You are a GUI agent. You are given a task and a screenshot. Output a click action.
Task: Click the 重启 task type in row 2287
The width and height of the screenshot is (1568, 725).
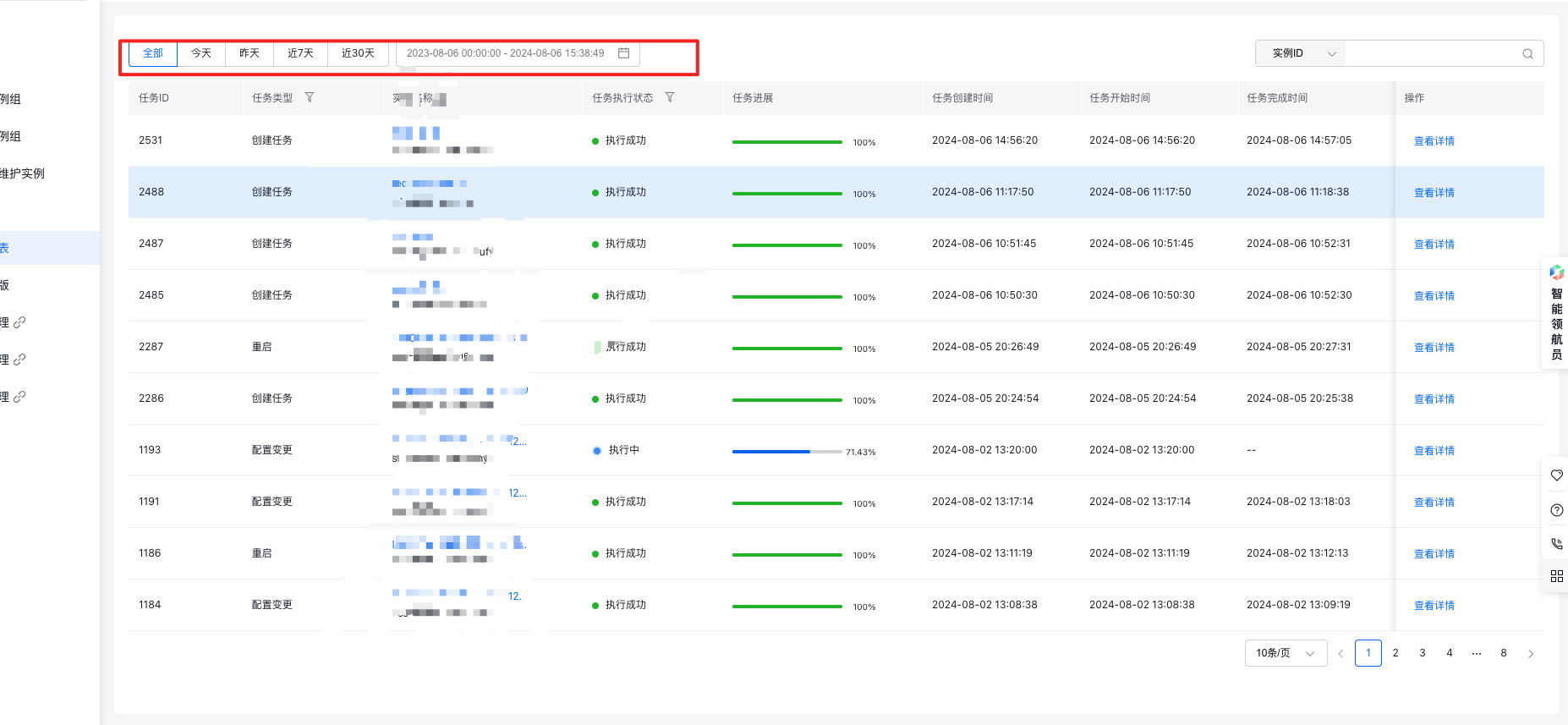pyautogui.click(x=262, y=347)
